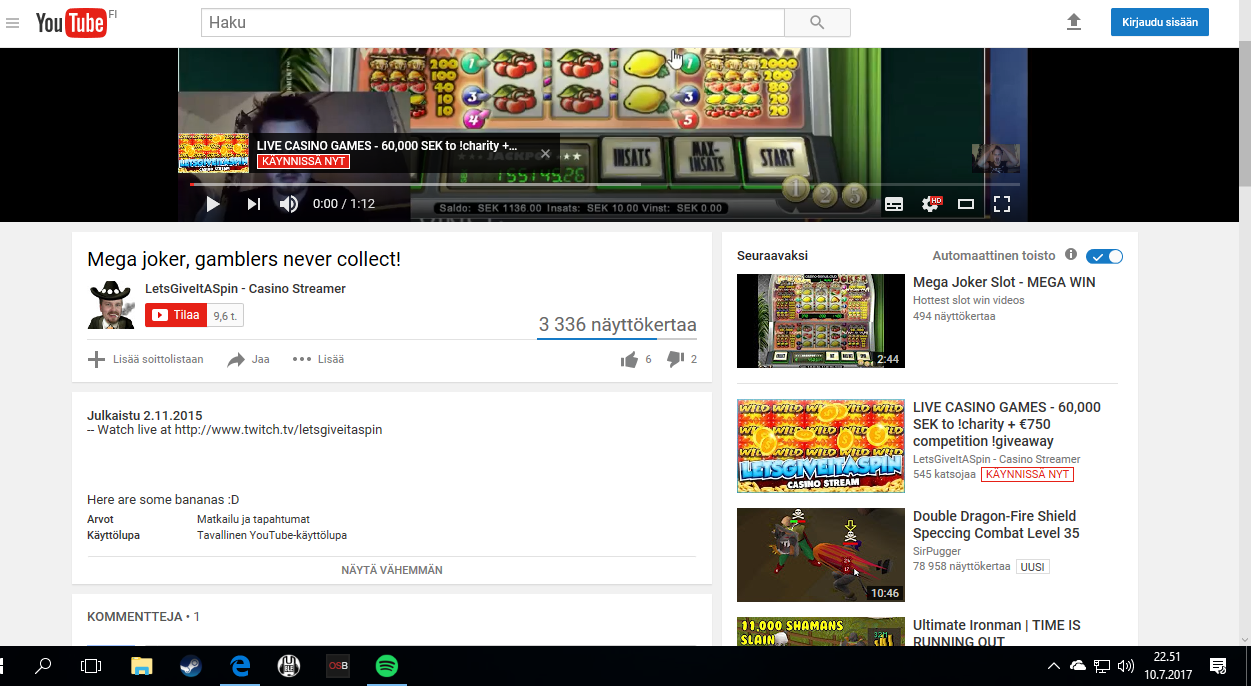1251x686 pixels.
Task: Dislike the video with thumbs down
Action: 675,359
